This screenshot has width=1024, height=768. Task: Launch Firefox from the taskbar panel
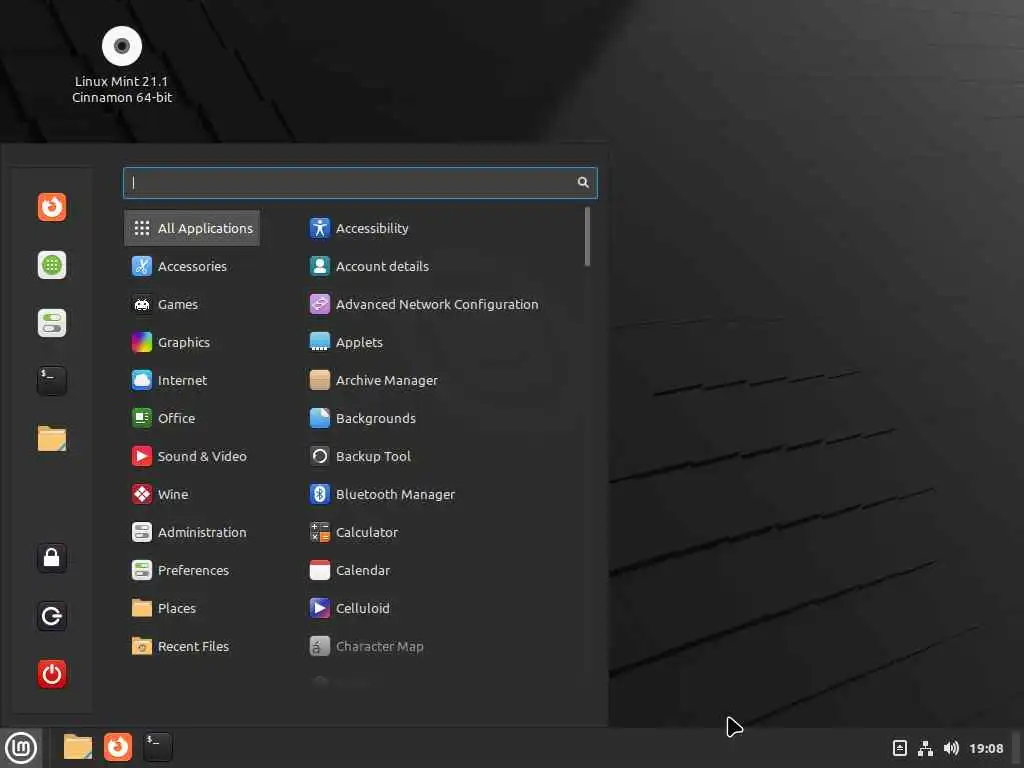[118, 747]
